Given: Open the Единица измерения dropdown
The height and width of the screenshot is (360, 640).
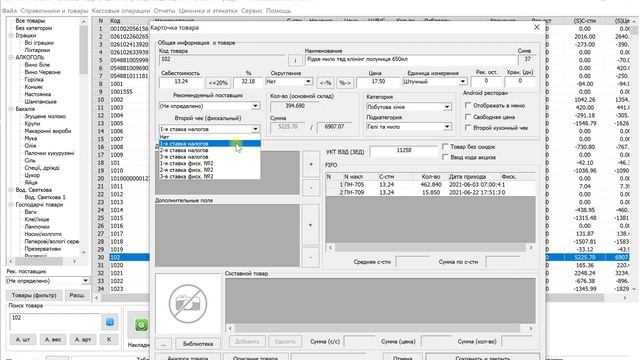Looking at the screenshot, I should [462, 82].
